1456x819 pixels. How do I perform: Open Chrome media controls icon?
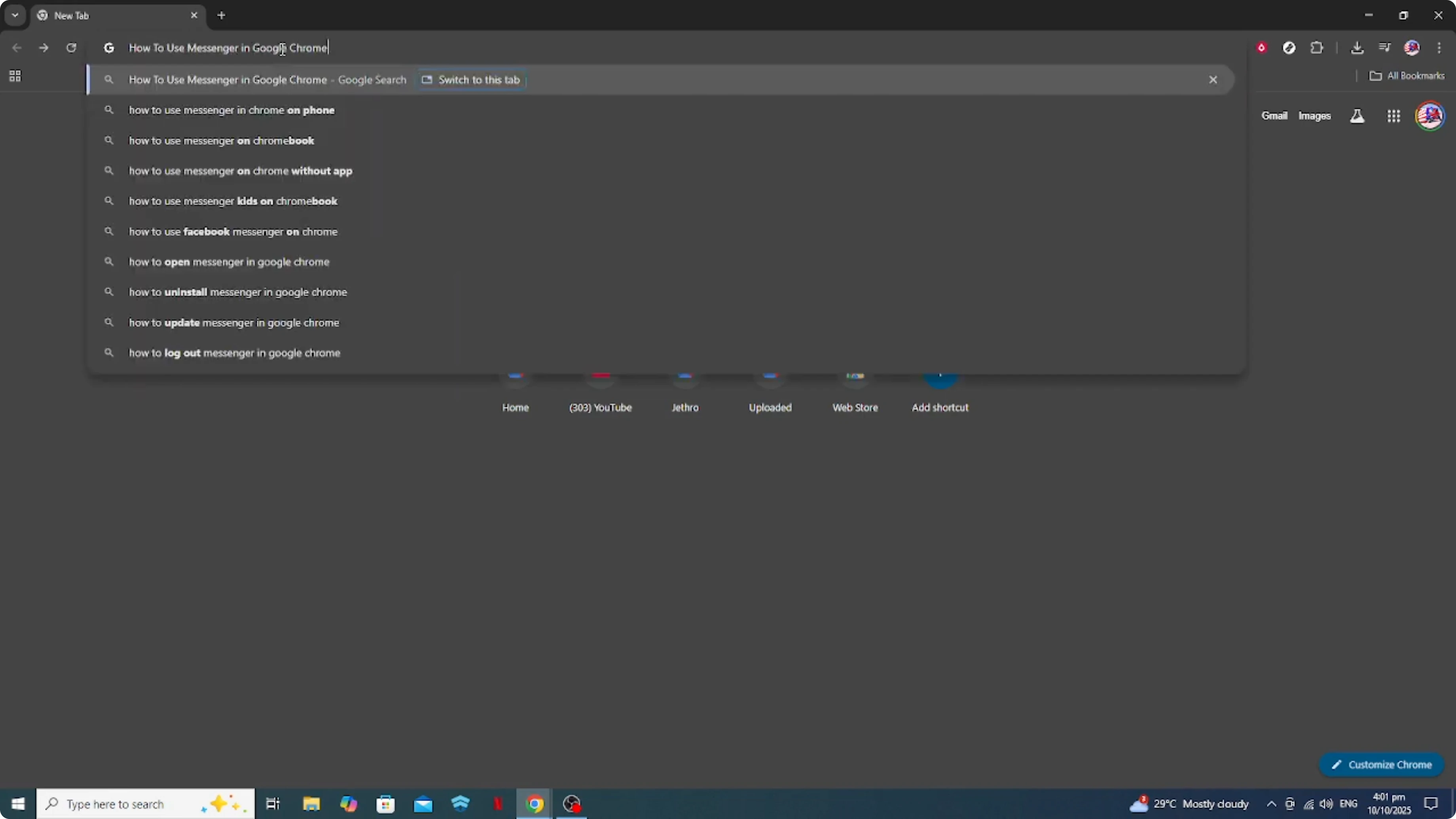click(x=1385, y=47)
